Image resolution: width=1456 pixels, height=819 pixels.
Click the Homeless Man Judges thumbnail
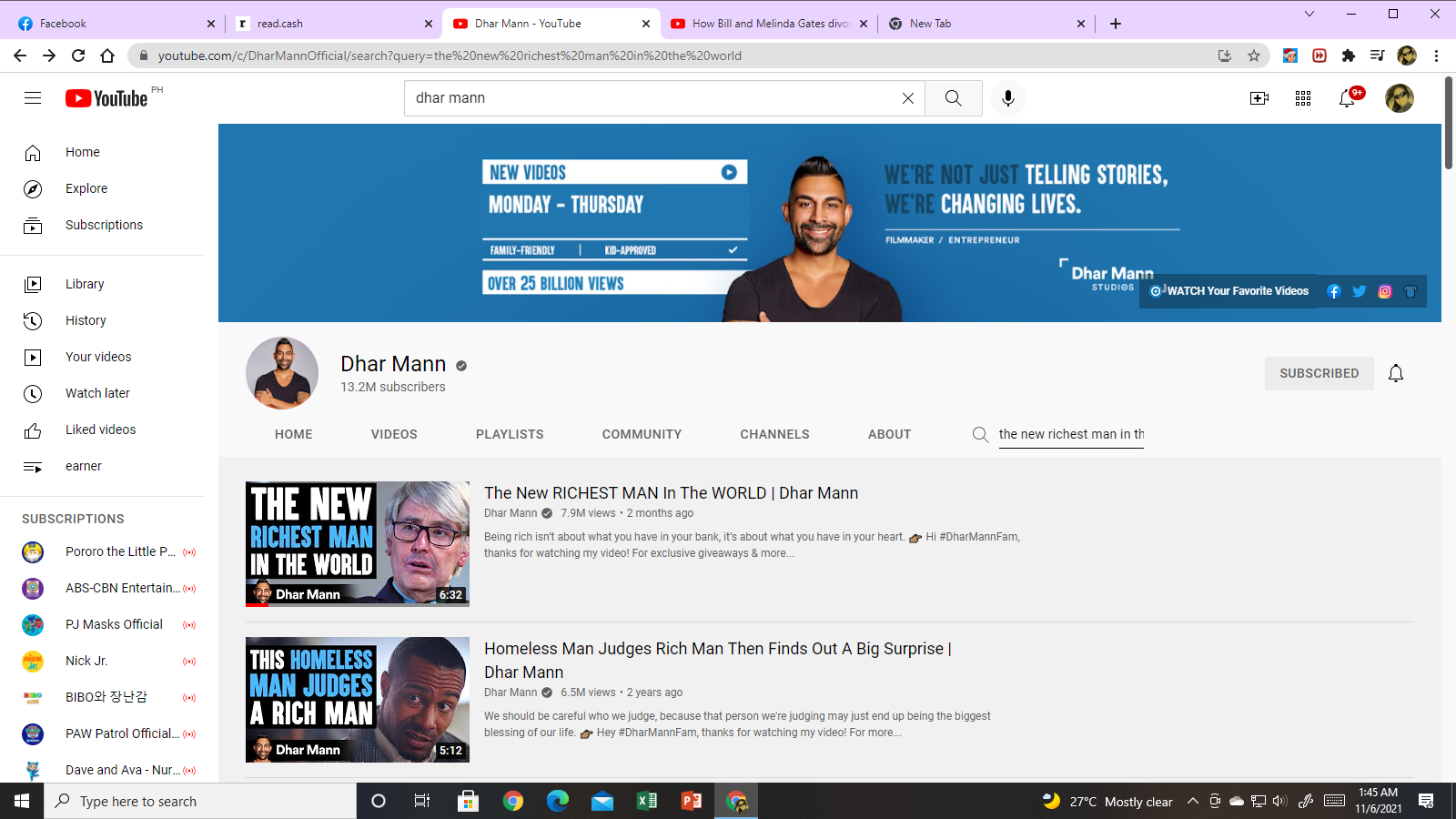[358, 700]
